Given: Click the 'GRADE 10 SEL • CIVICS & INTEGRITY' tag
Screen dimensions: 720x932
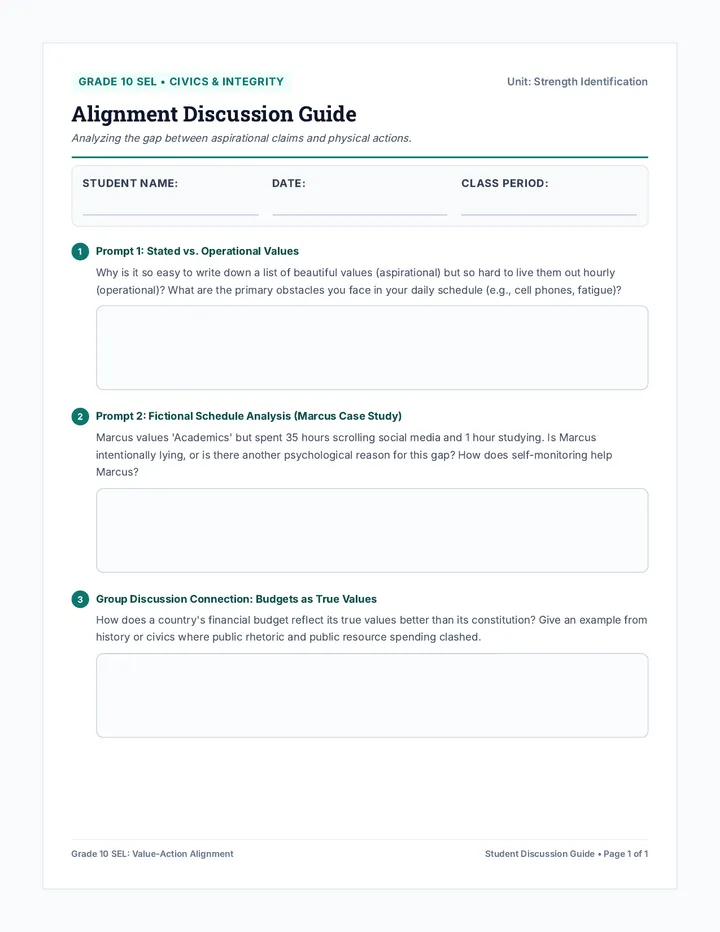Looking at the screenshot, I should click(181, 81).
